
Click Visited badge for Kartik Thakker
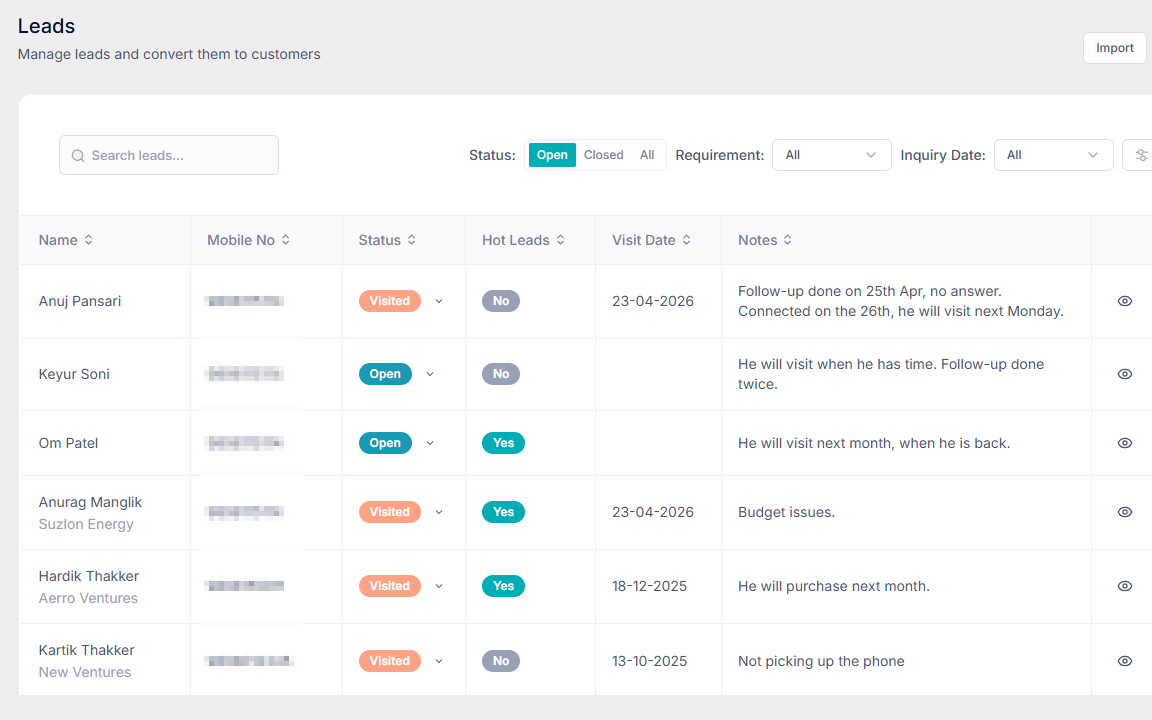click(389, 661)
